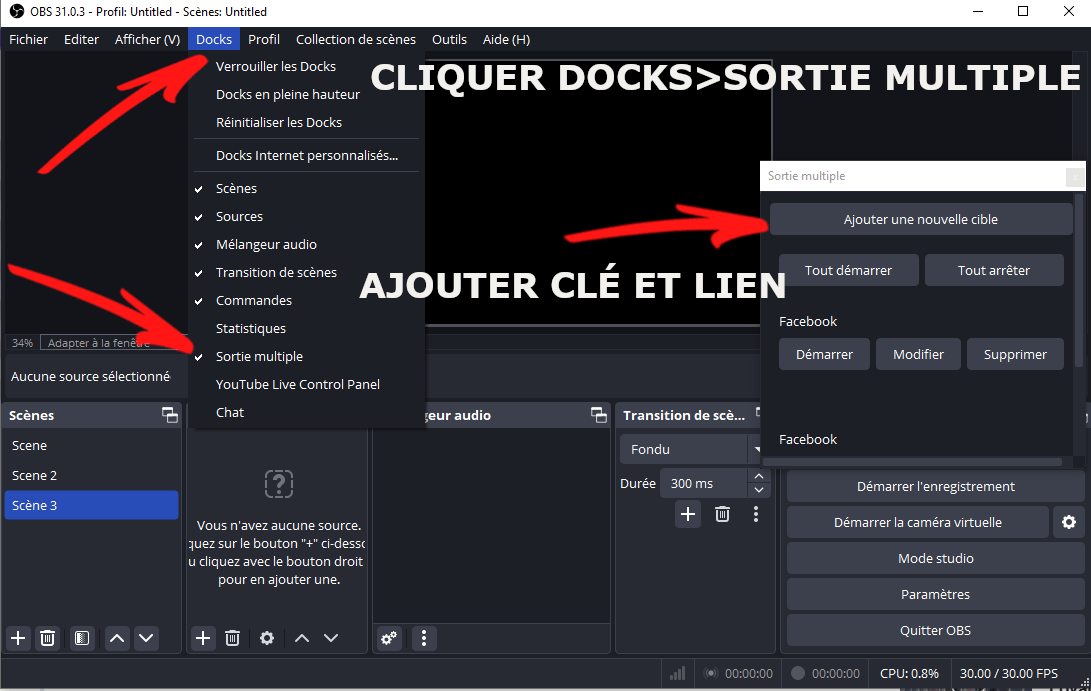Viewport: 1091px width, 691px height.
Task: Choose Verrouiller les Docks menu entry
Action: tap(276, 66)
